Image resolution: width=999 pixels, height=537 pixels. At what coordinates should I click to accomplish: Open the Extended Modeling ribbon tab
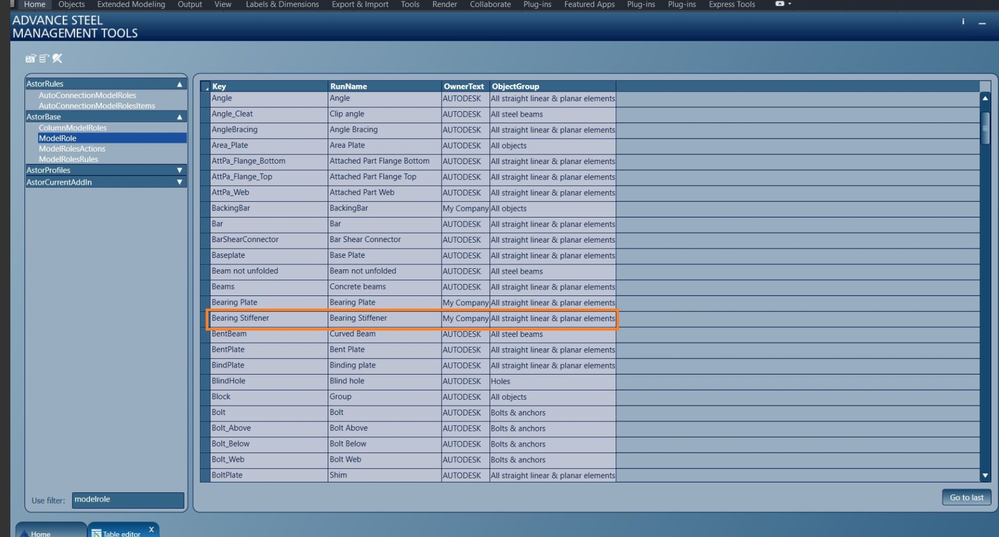pos(131,4)
